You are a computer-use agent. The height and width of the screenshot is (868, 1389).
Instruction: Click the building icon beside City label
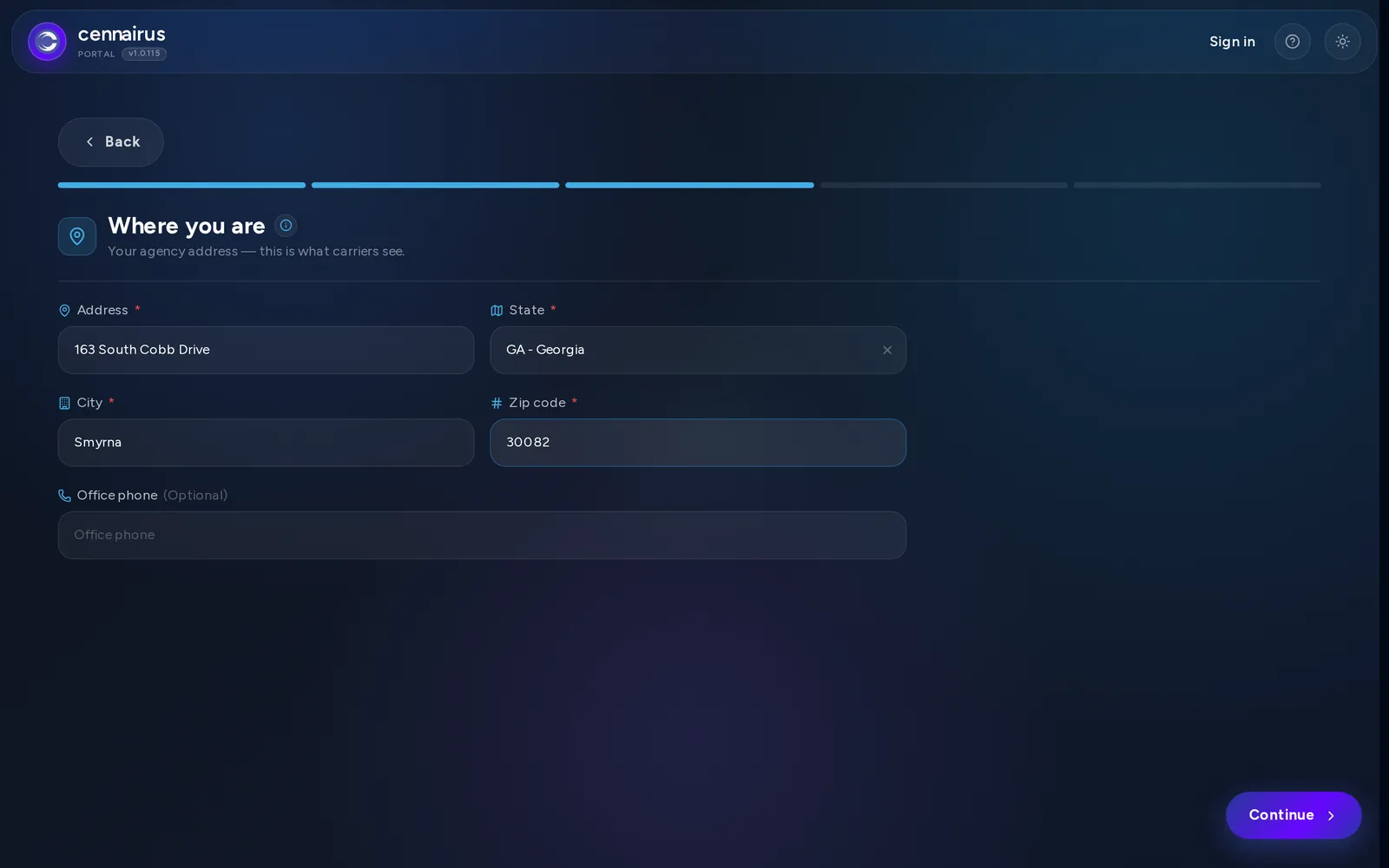64,403
